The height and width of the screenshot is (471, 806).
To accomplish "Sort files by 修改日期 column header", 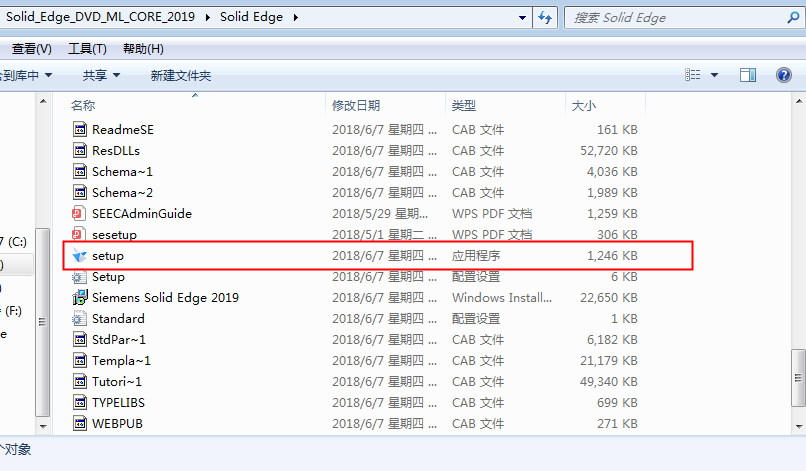I will [x=356, y=105].
